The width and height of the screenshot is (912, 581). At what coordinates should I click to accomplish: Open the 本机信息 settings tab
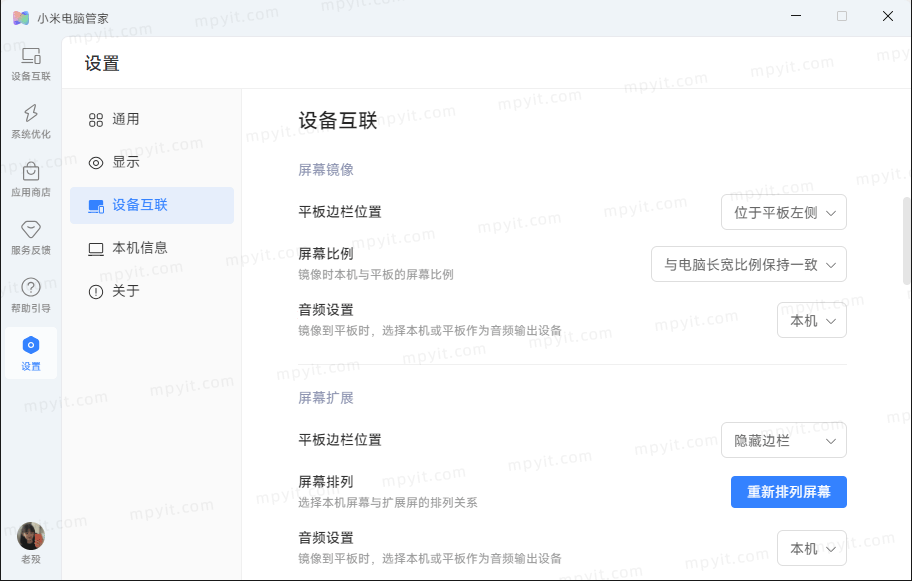pyautogui.click(x=152, y=248)
